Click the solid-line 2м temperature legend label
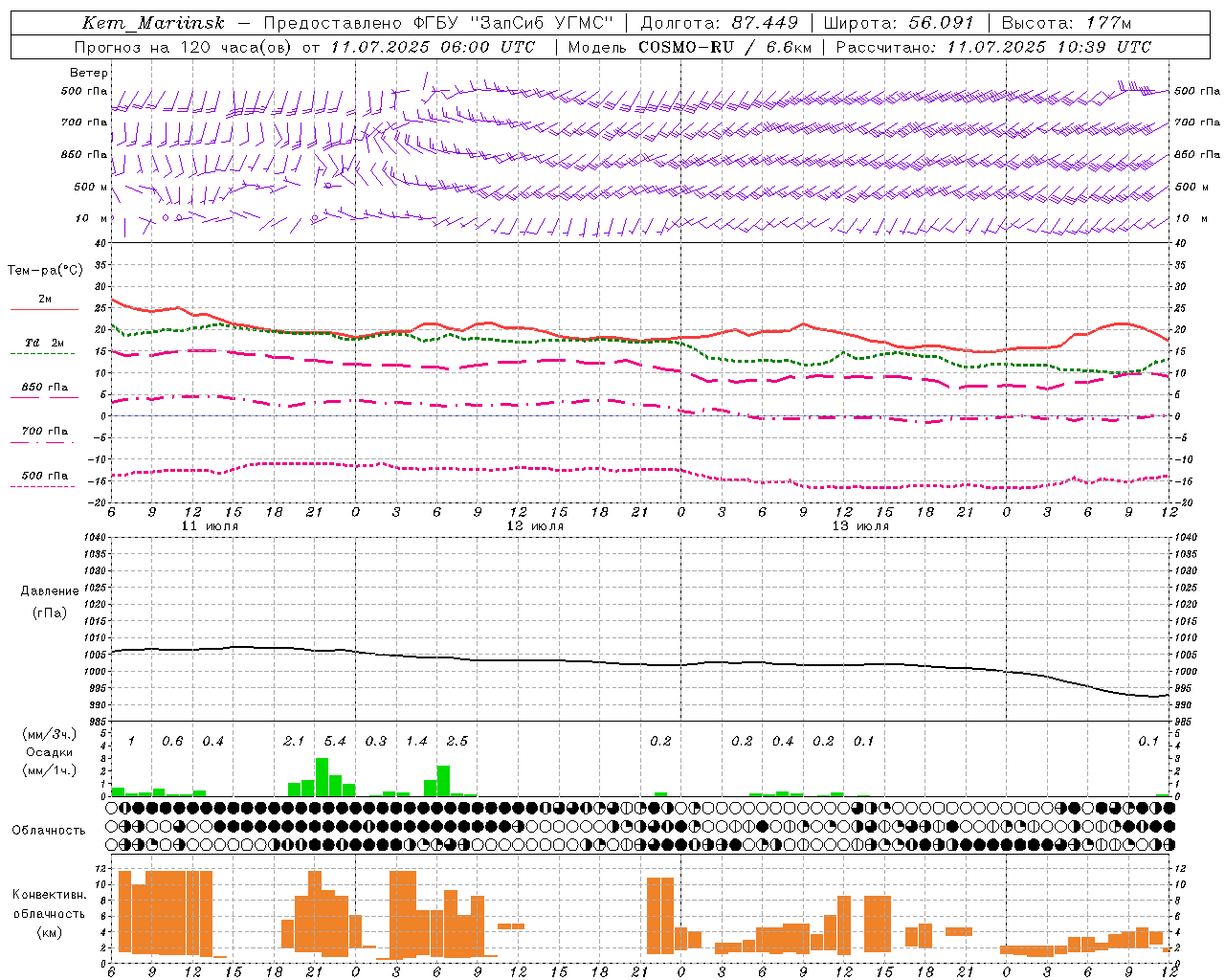Viewport: 1225px width, 980px height. (x=45, y=300)
